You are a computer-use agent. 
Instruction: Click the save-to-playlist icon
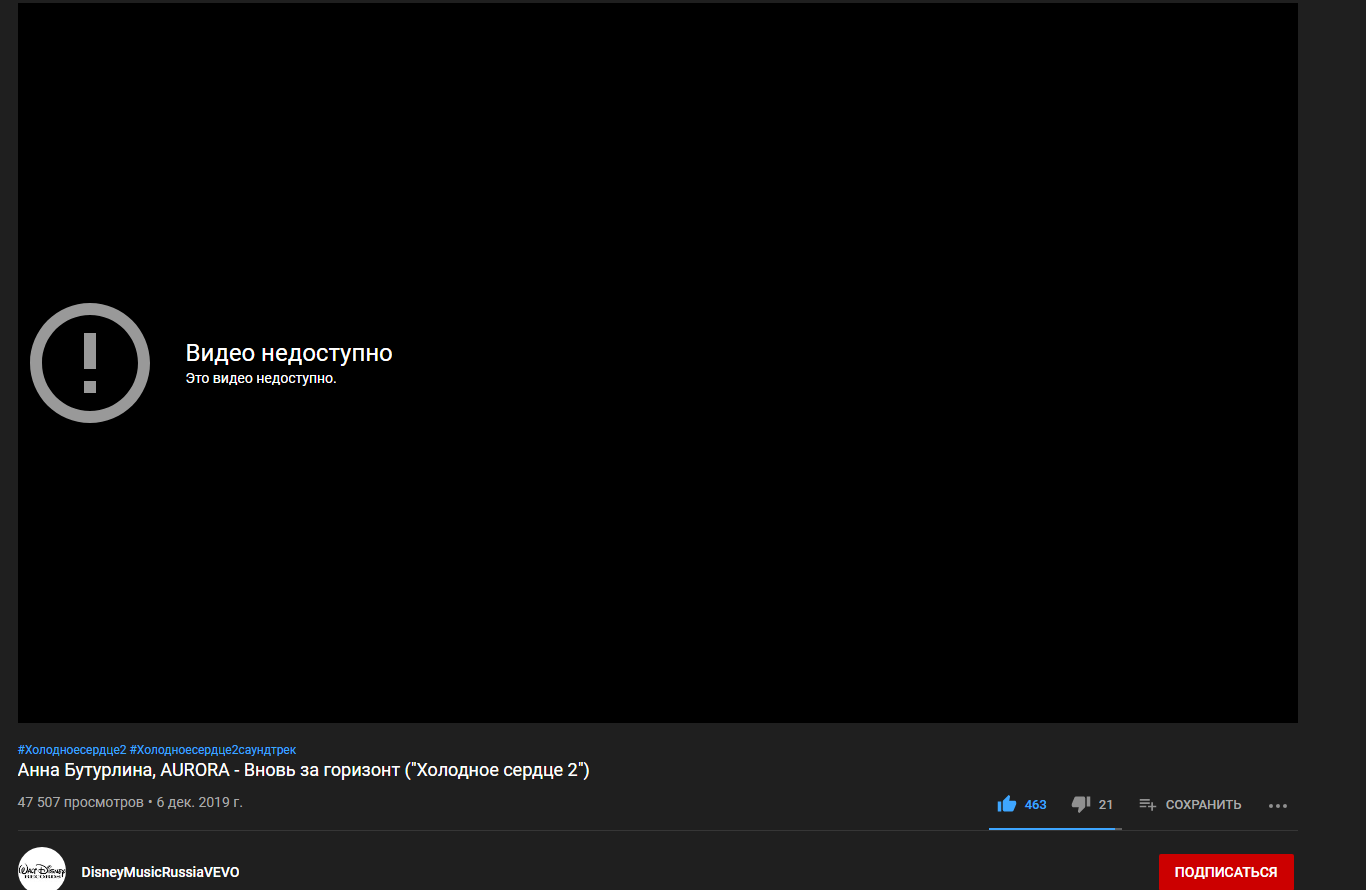(1148, 804)
